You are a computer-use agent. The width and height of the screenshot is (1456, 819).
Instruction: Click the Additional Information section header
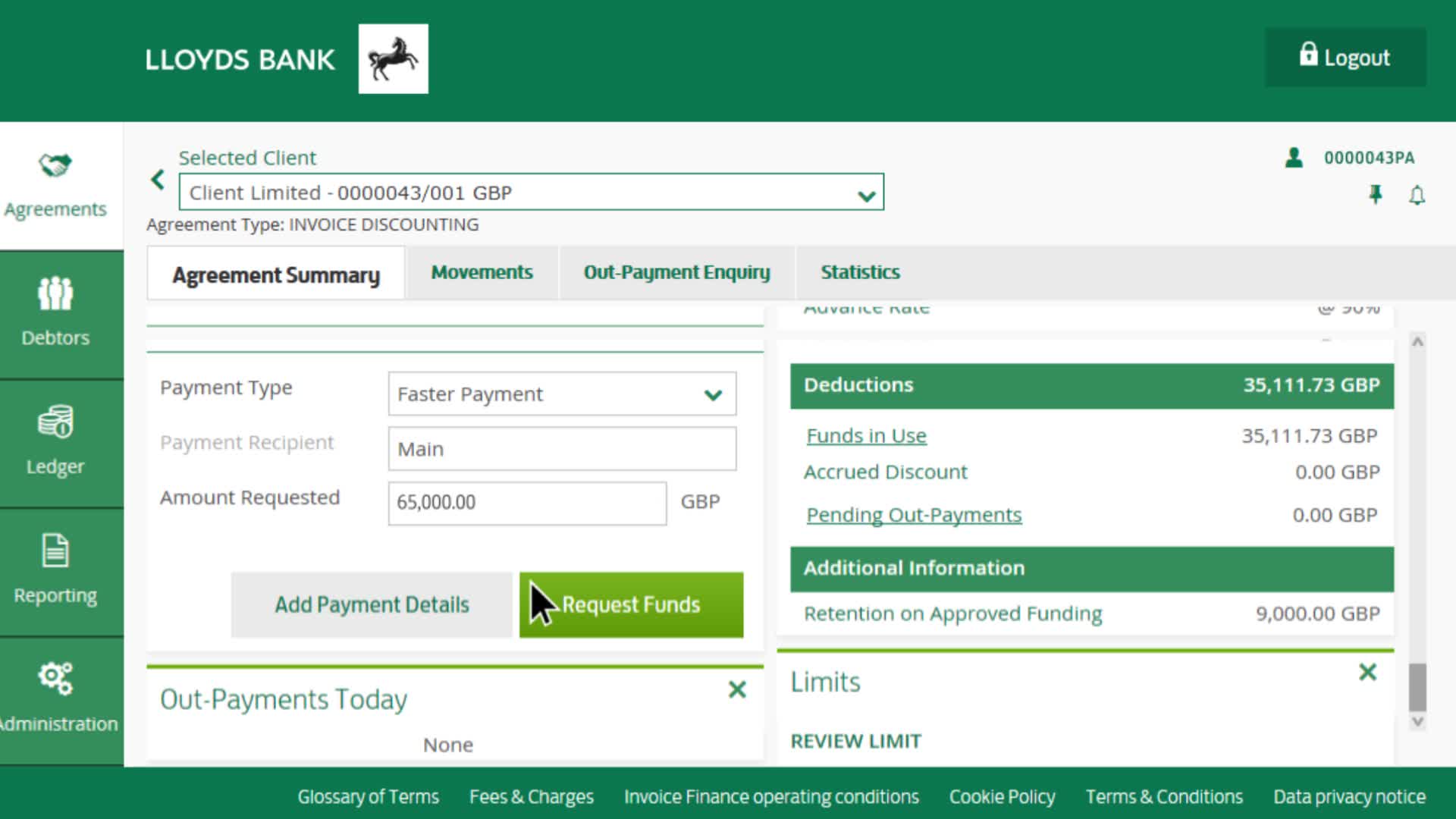tap(1092, 568)
